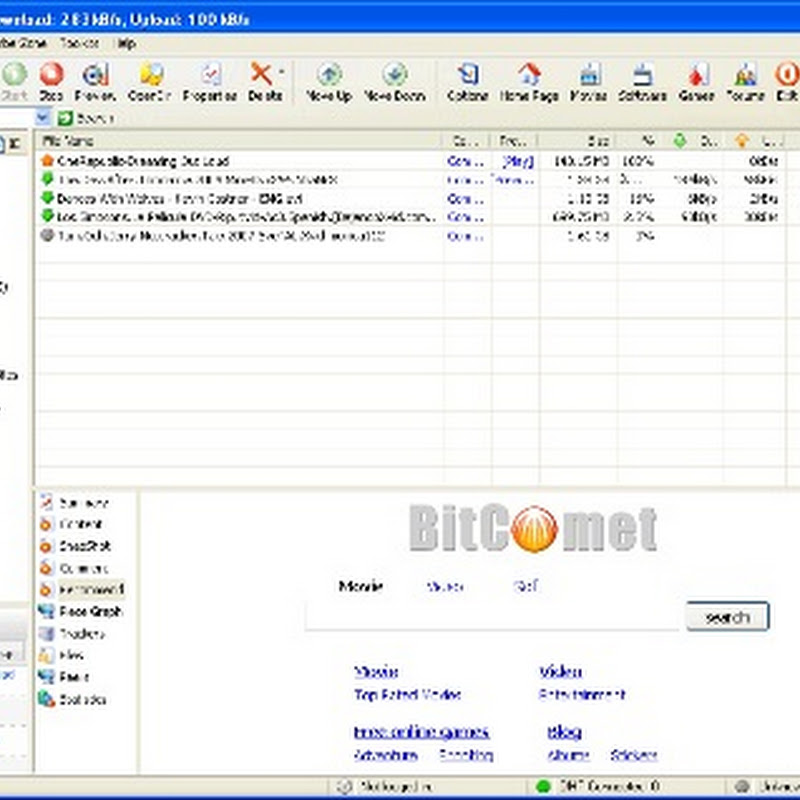
Task: Click the orange seeding icon of the OneRepublic row
Action: tap(47, 161)
